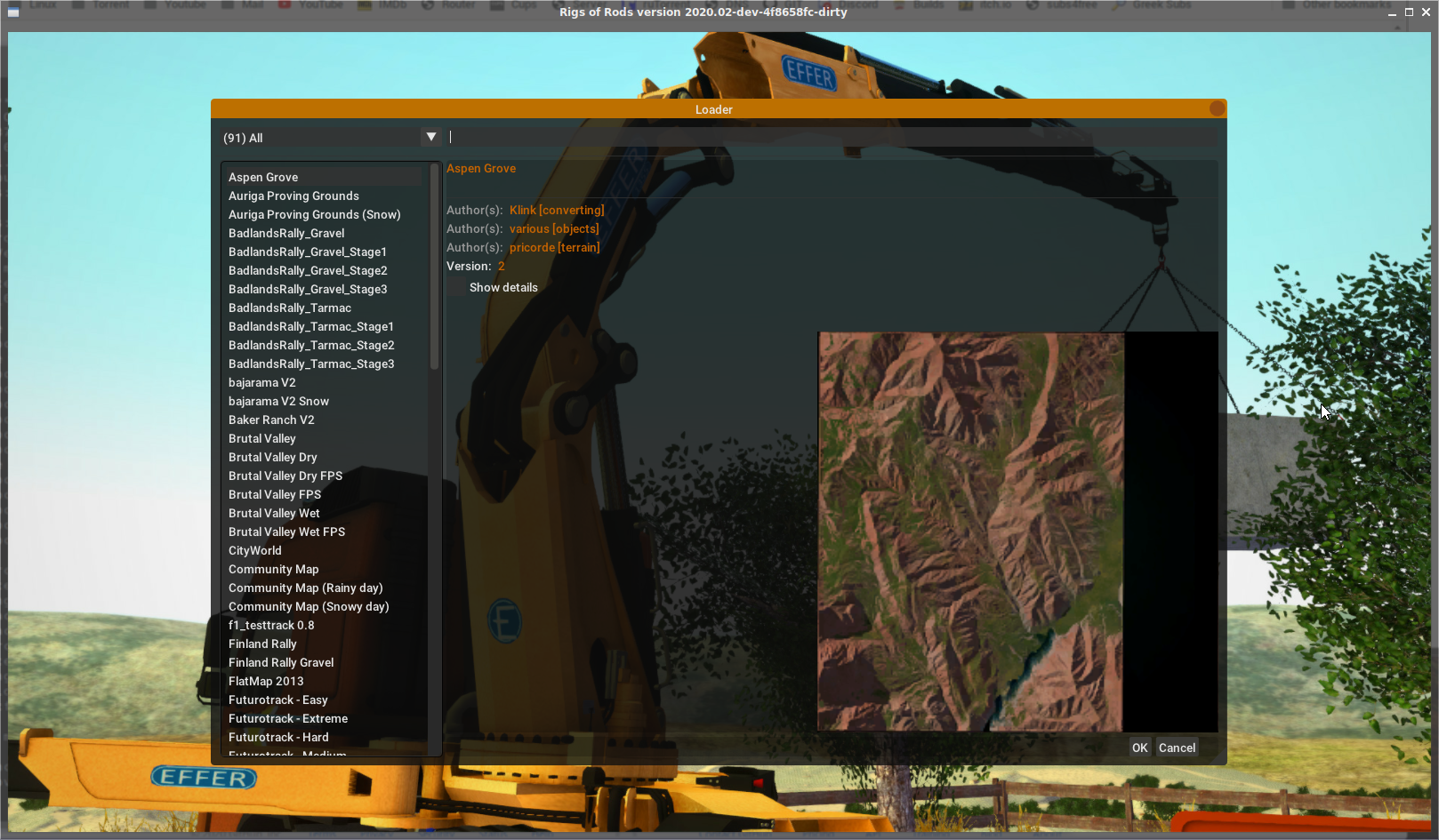Select BadlandsRally_Gravel entry
The image size is (1439, 840).
pos(325,233)
